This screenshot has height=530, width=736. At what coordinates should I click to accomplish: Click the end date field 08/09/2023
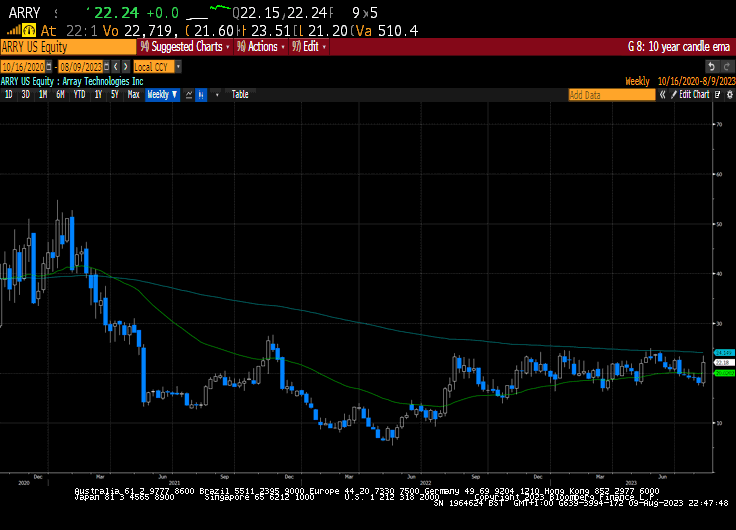(80, 67)
